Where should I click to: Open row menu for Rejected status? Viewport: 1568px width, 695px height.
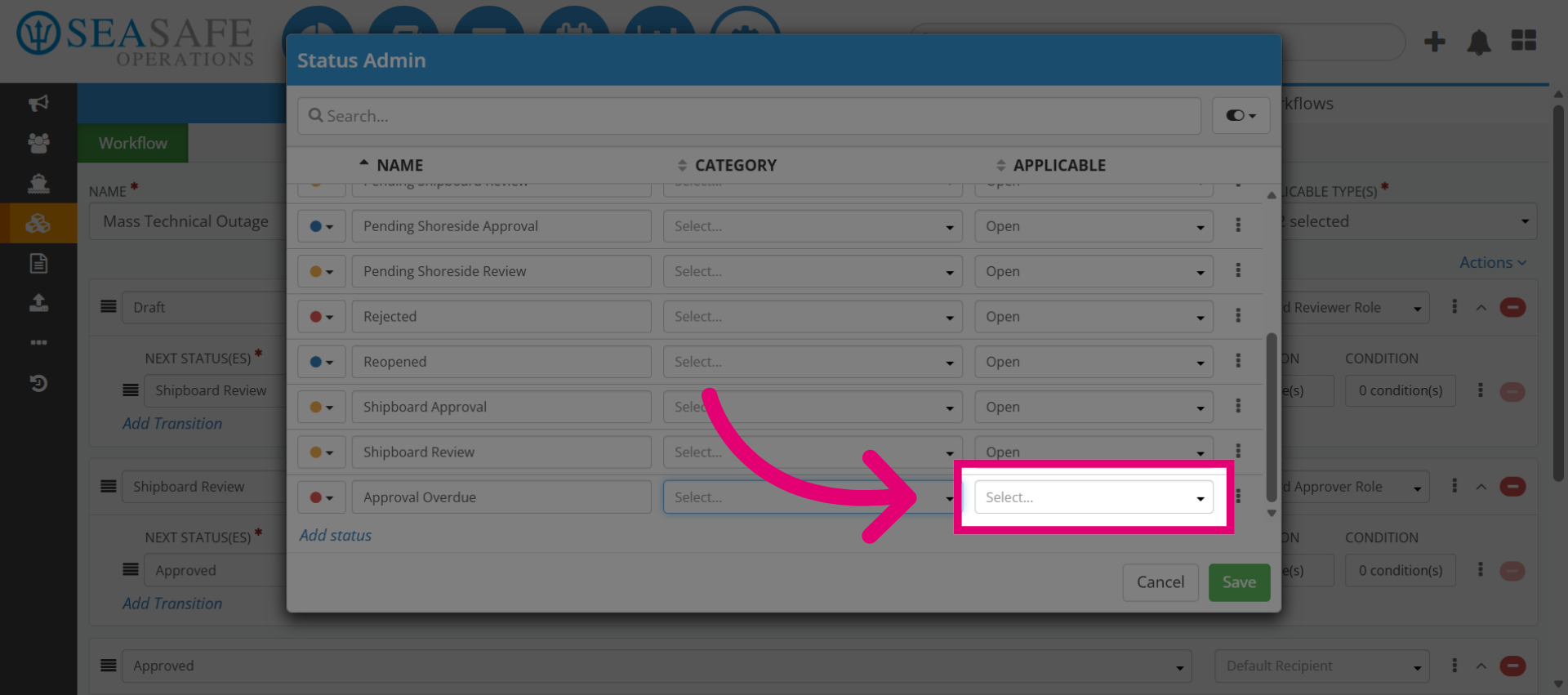(x=1238, y=315)
